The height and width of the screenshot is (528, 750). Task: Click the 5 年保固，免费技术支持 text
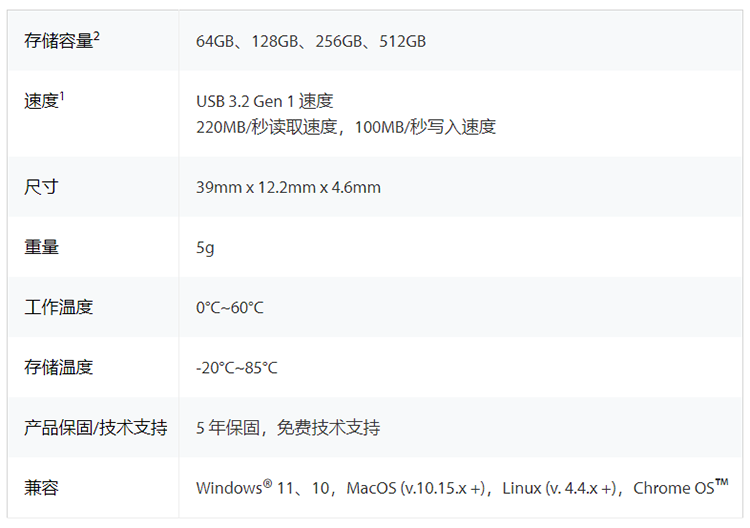(288, 427)
